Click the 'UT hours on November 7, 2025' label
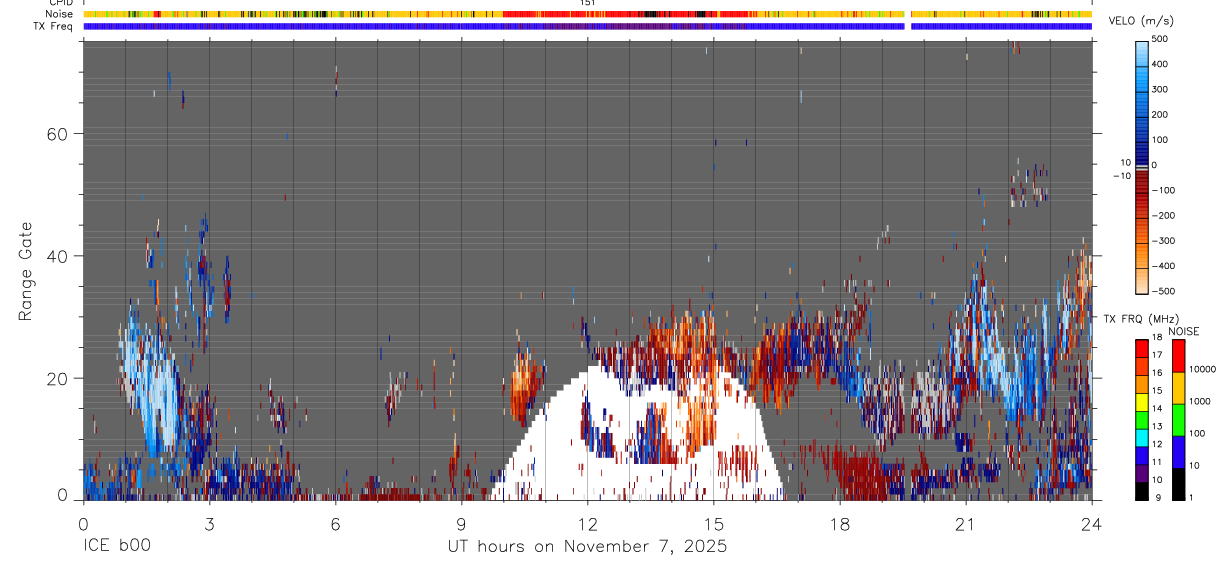This screenshot has width=1228, height=567. [587, 547]
